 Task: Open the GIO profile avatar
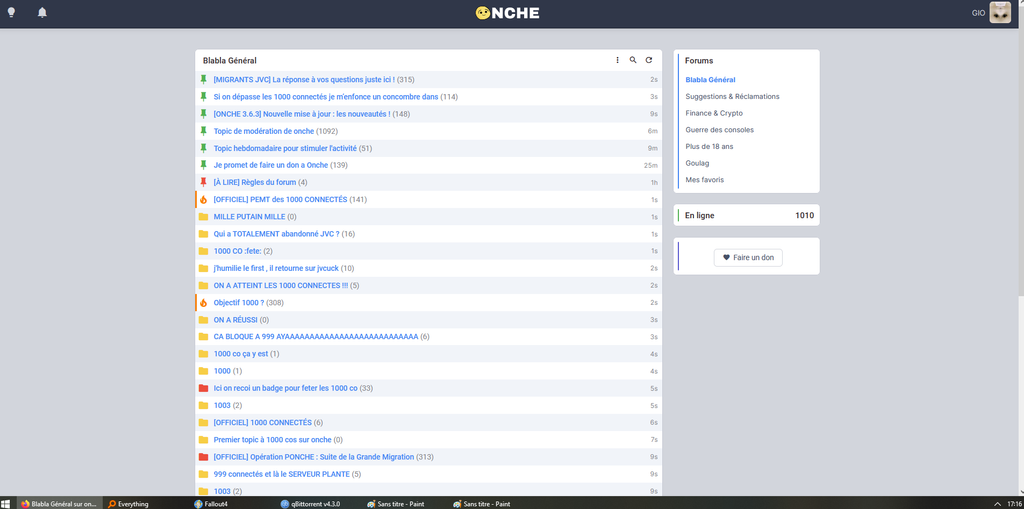(x=1000, y=12)
